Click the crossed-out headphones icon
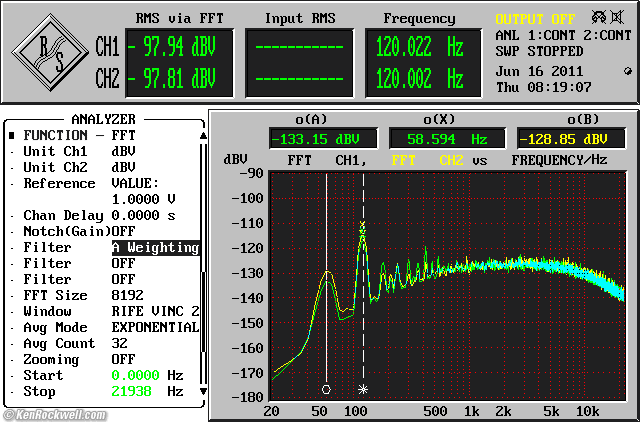 [599, 17]
